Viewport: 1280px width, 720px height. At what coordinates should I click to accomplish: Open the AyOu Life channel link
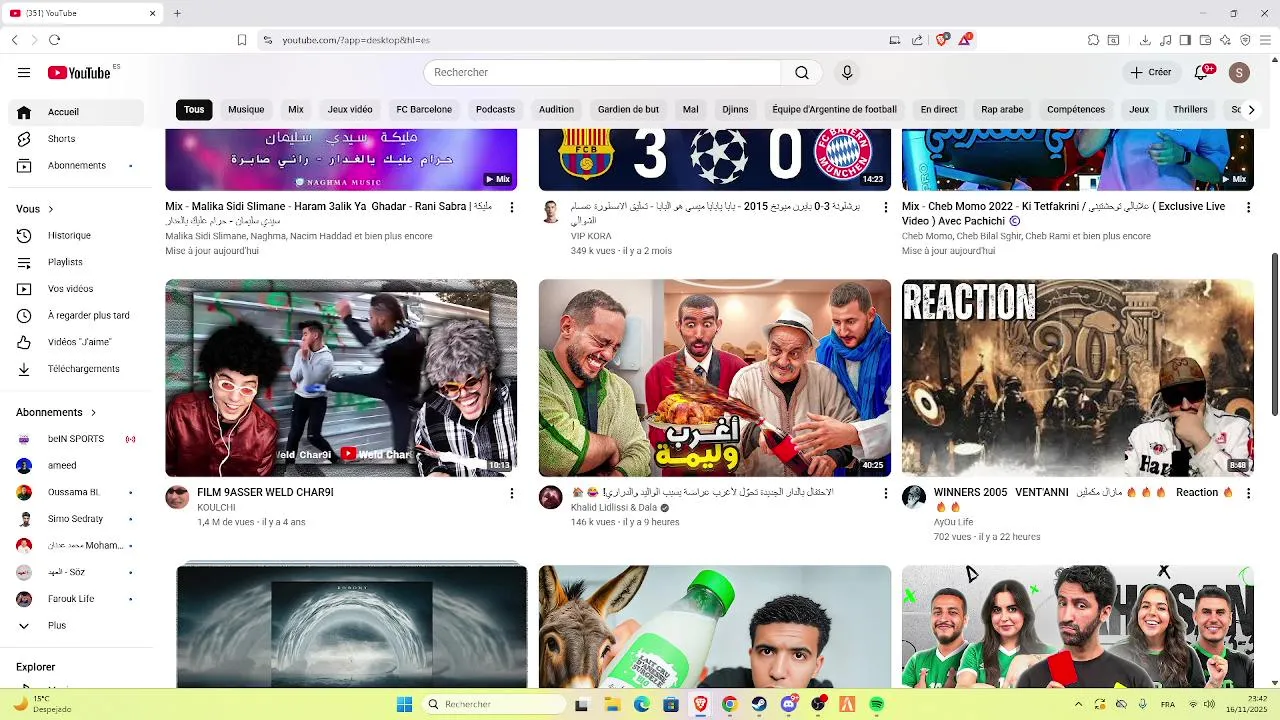953,522
